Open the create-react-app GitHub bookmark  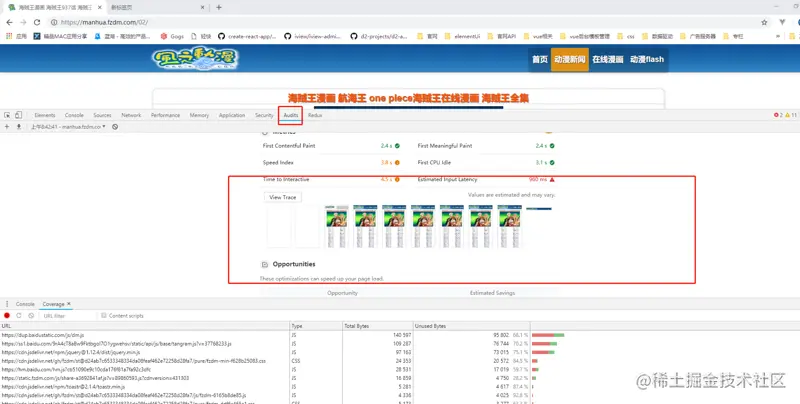point(248,36)
